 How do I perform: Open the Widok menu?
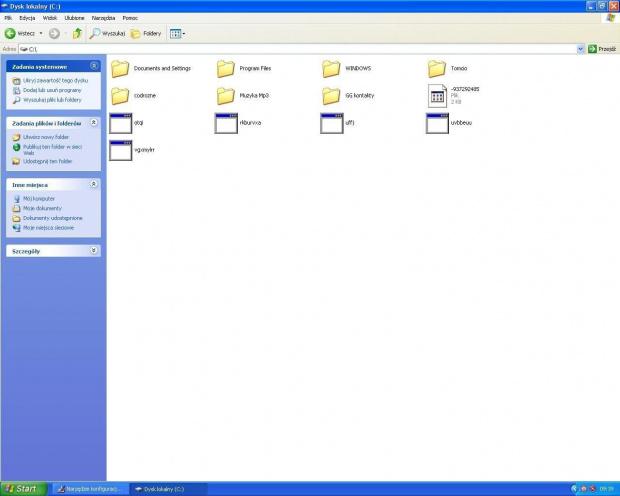50,17
